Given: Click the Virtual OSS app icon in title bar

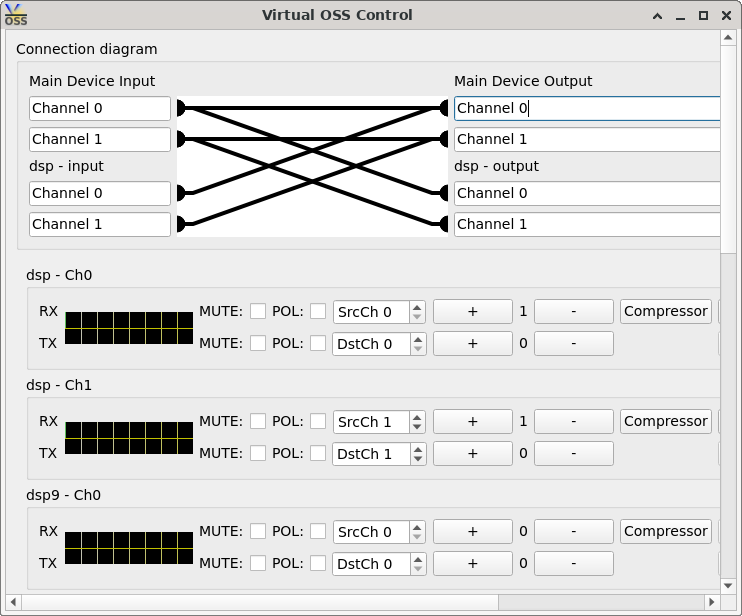Looking at the screenshot, I should point(16,15).
